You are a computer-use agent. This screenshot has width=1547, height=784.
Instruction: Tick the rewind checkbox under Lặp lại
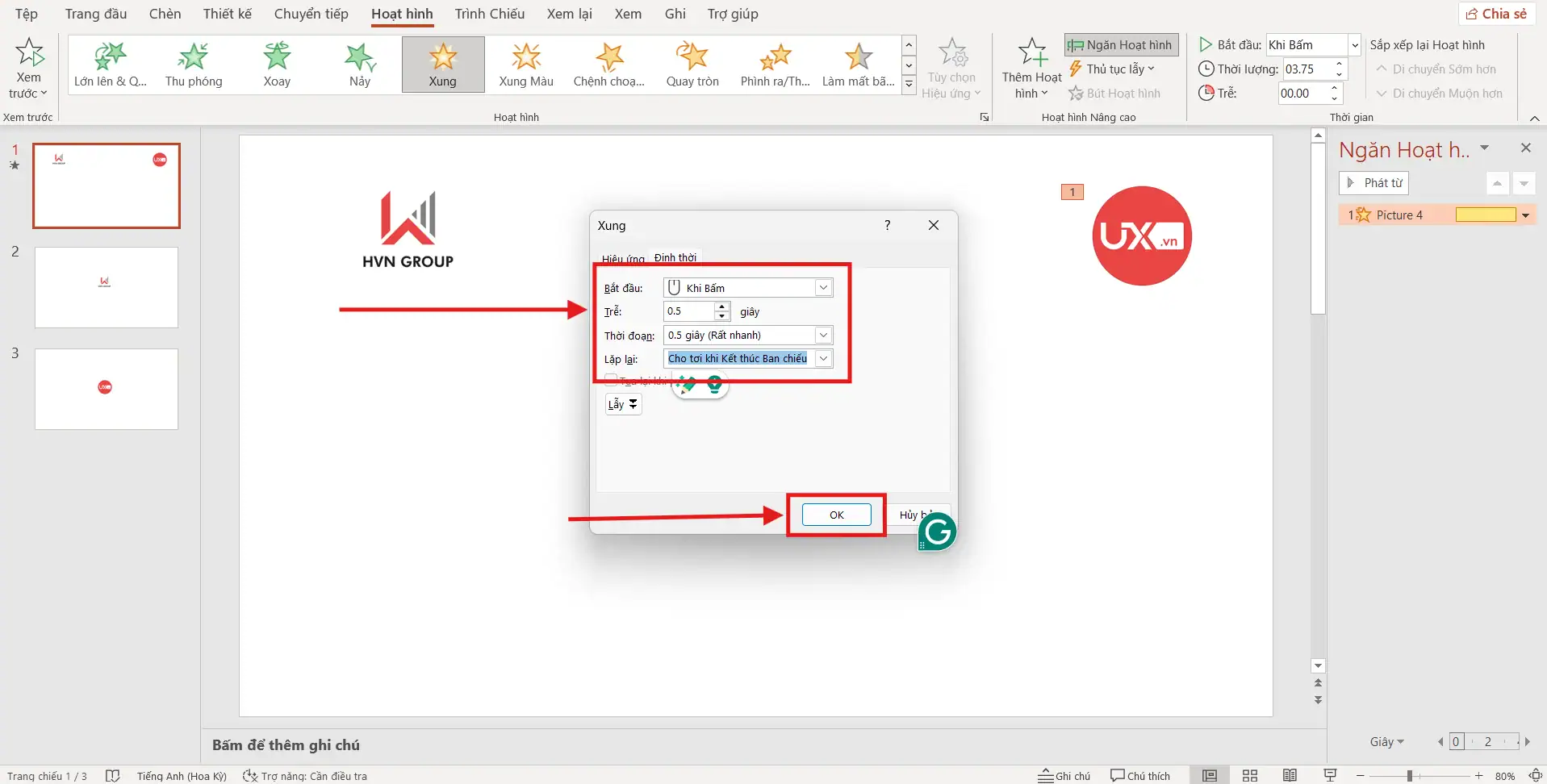point(611,381)
